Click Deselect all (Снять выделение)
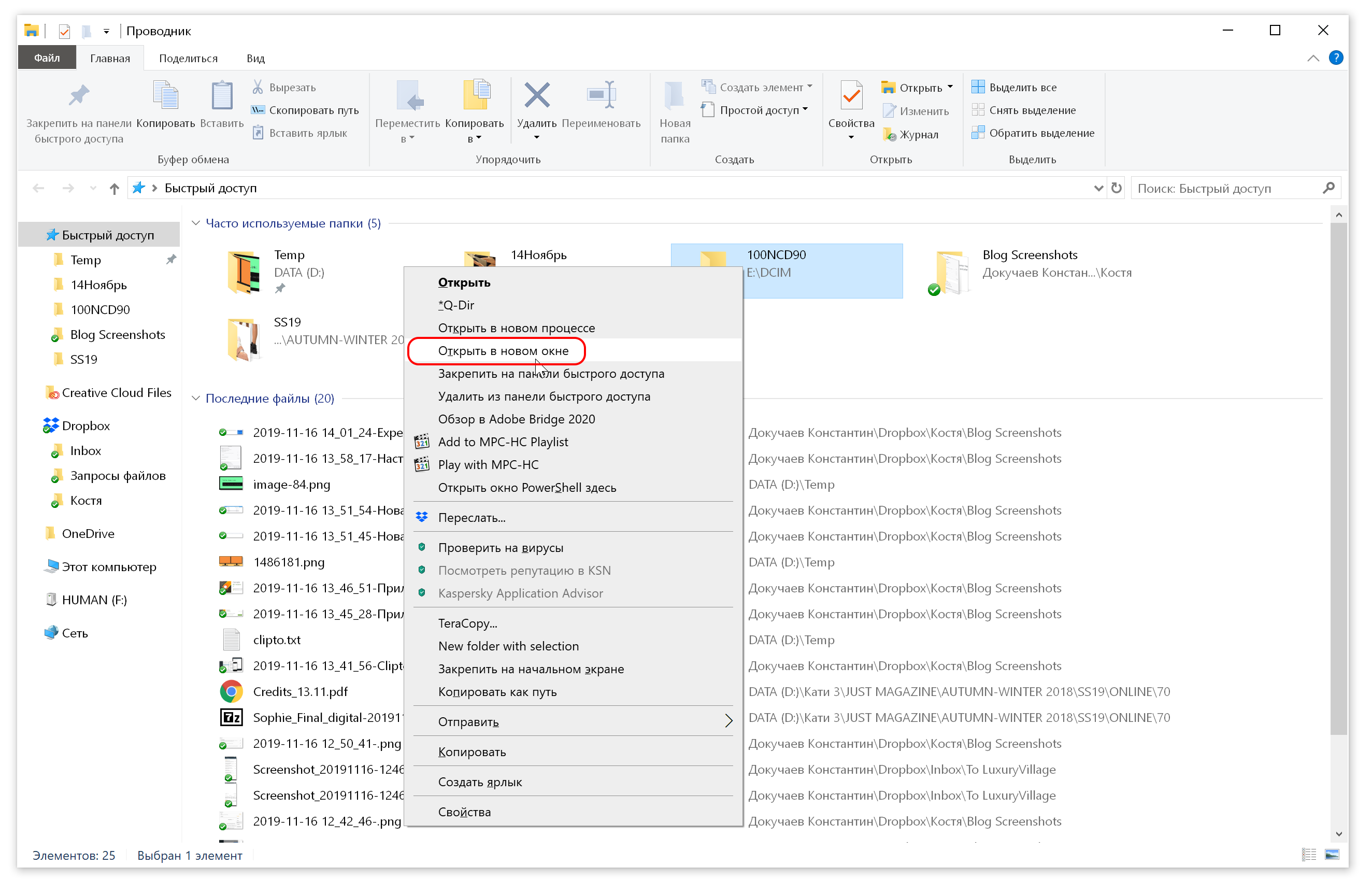The height and width of the screenshot is (894, 1372). click(1031, 110)
